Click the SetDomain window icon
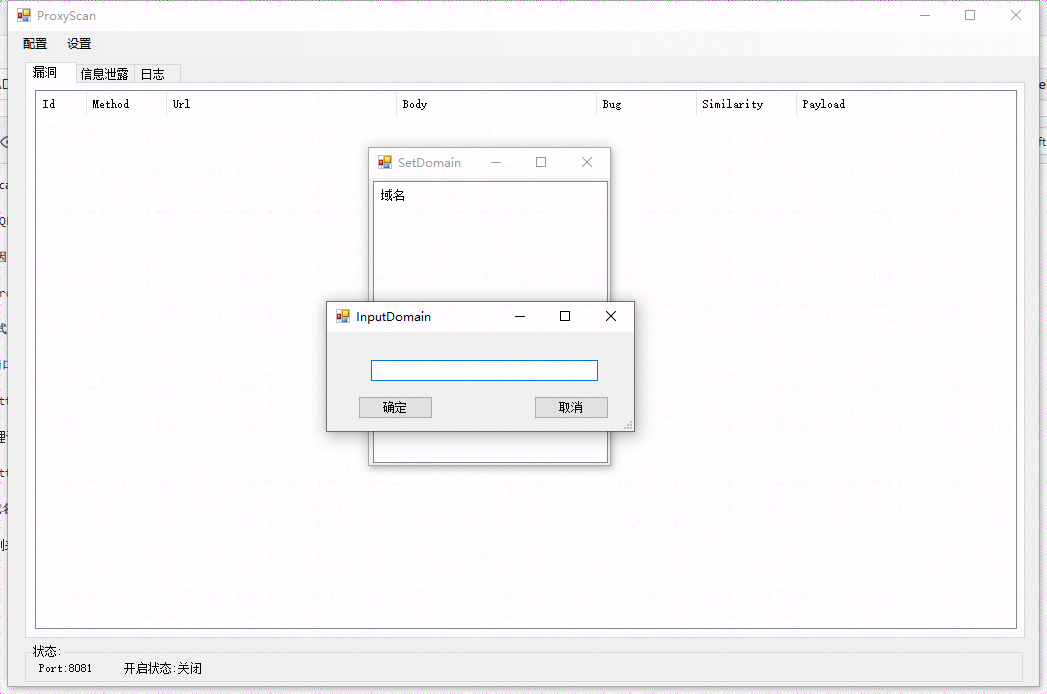1047x694 pixels. [x=385, y=162]
